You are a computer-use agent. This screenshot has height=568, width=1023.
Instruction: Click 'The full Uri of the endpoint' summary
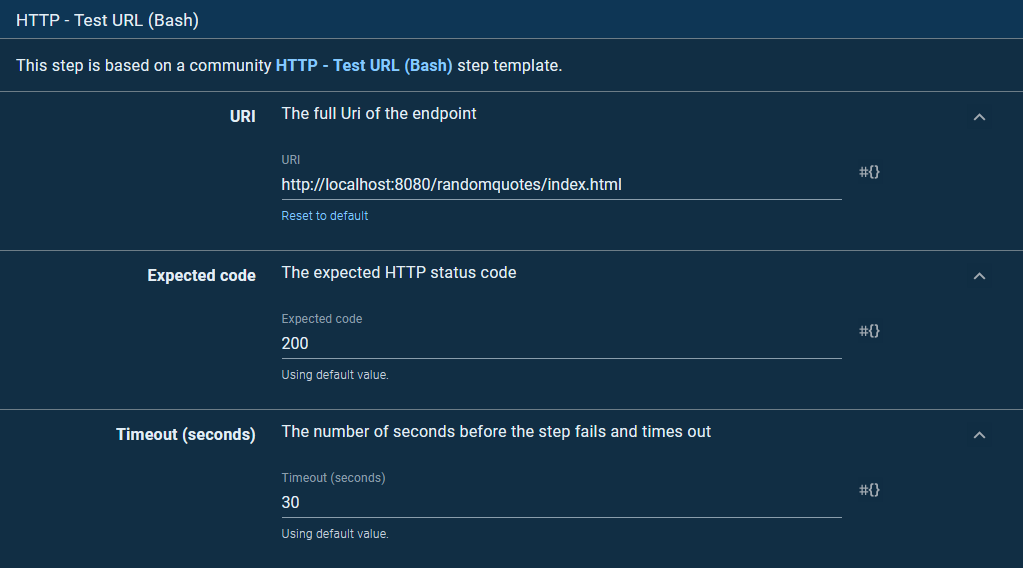tap(379, 114)
